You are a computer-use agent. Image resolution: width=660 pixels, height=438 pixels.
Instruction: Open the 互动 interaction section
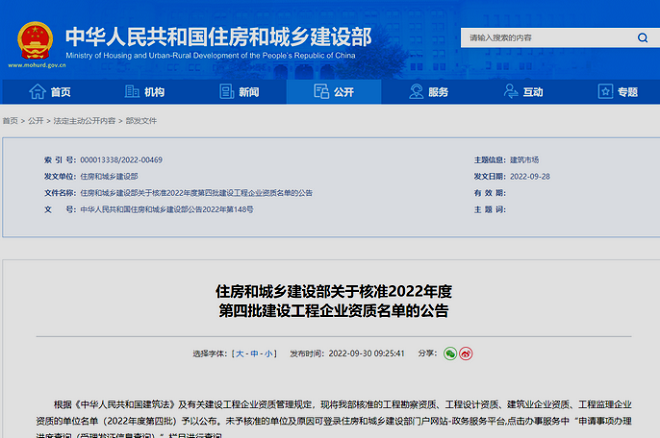[x=522, y=92]
